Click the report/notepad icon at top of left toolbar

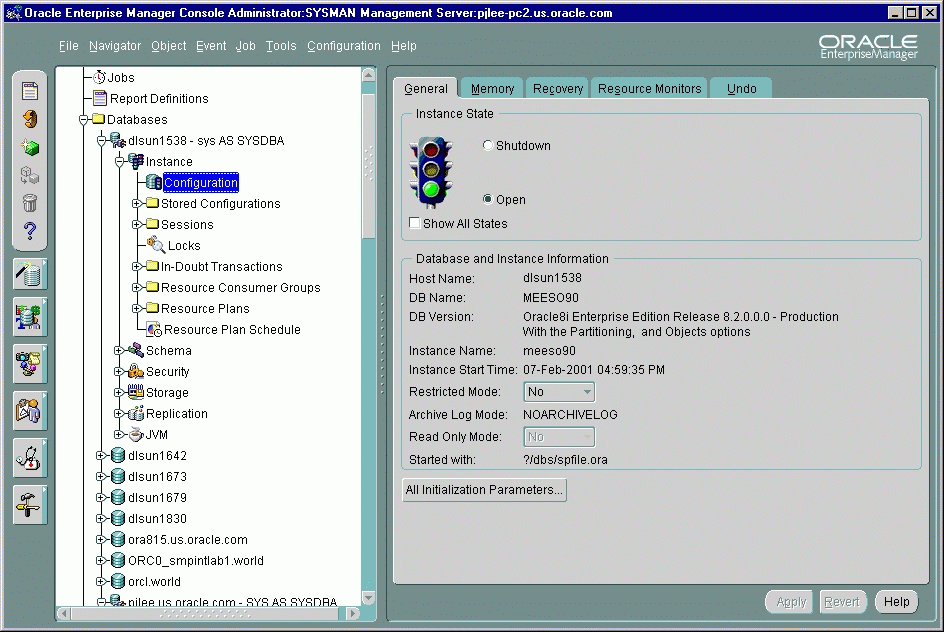coord(30,91)
